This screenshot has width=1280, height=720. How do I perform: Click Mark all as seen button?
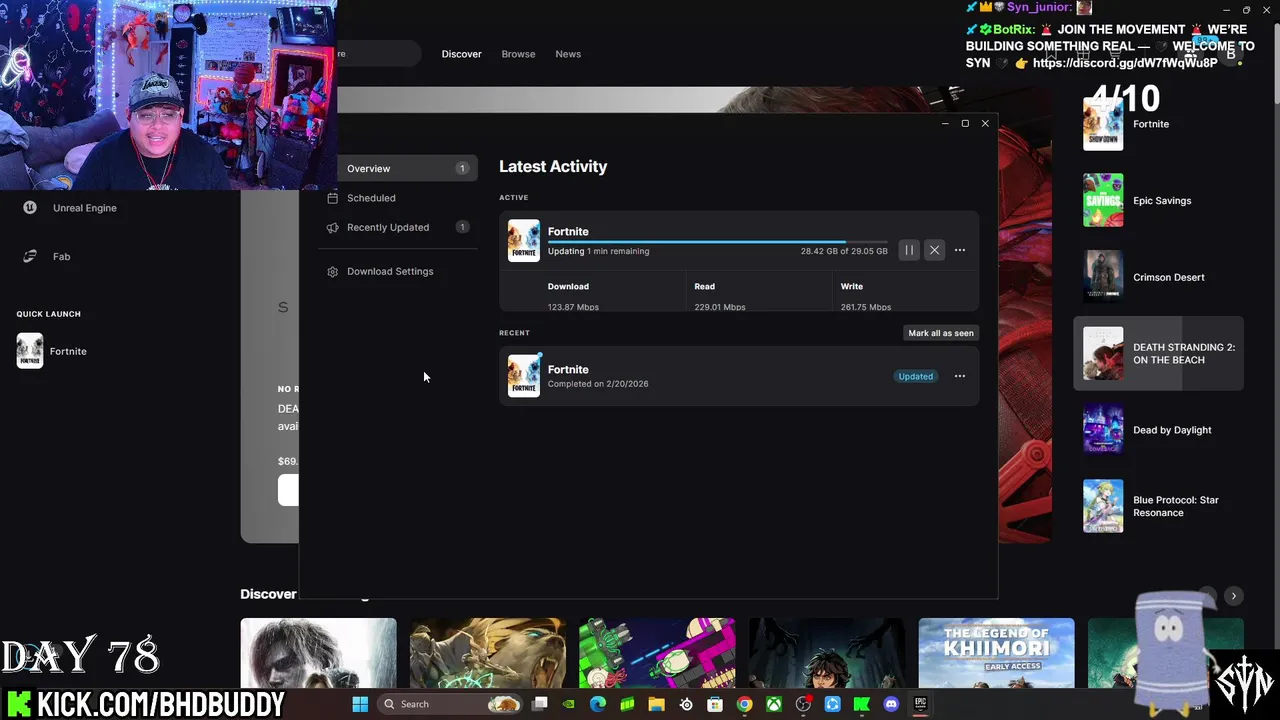(x=941, y=333)
